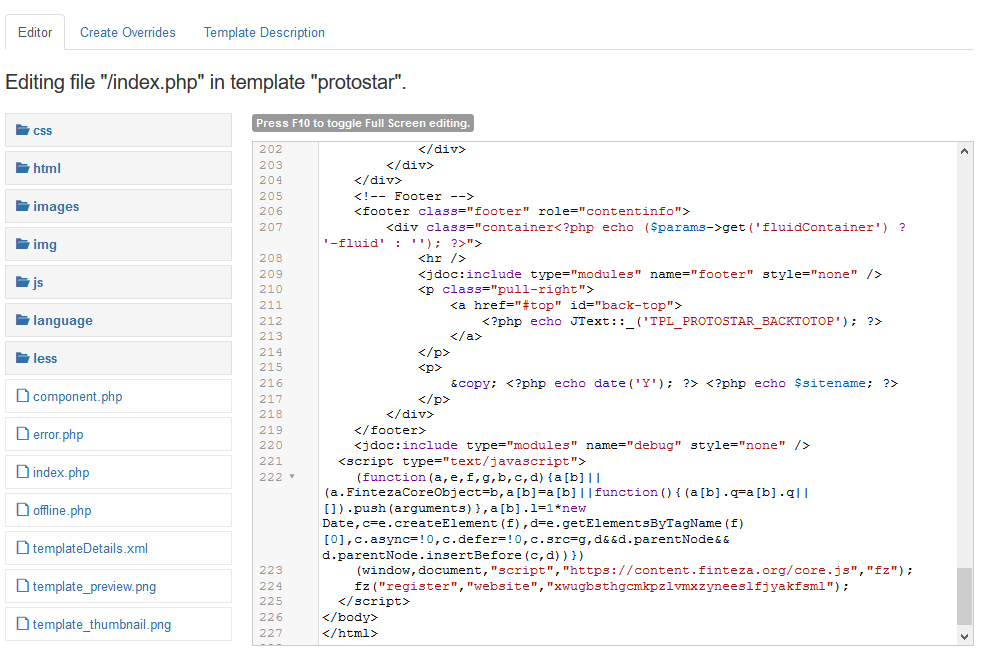Screen dimensions: 1000x652
Task: Click the editor scroll up arrow
Action: pyautogui.click(x=965, y=150)
